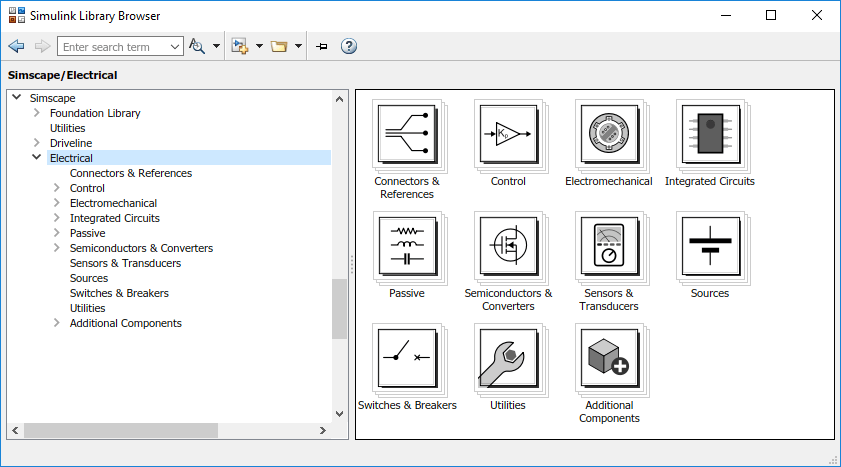Open the Integrated Circuits library icon
This screenshot has height=467, width=841.
pos(711,134)
